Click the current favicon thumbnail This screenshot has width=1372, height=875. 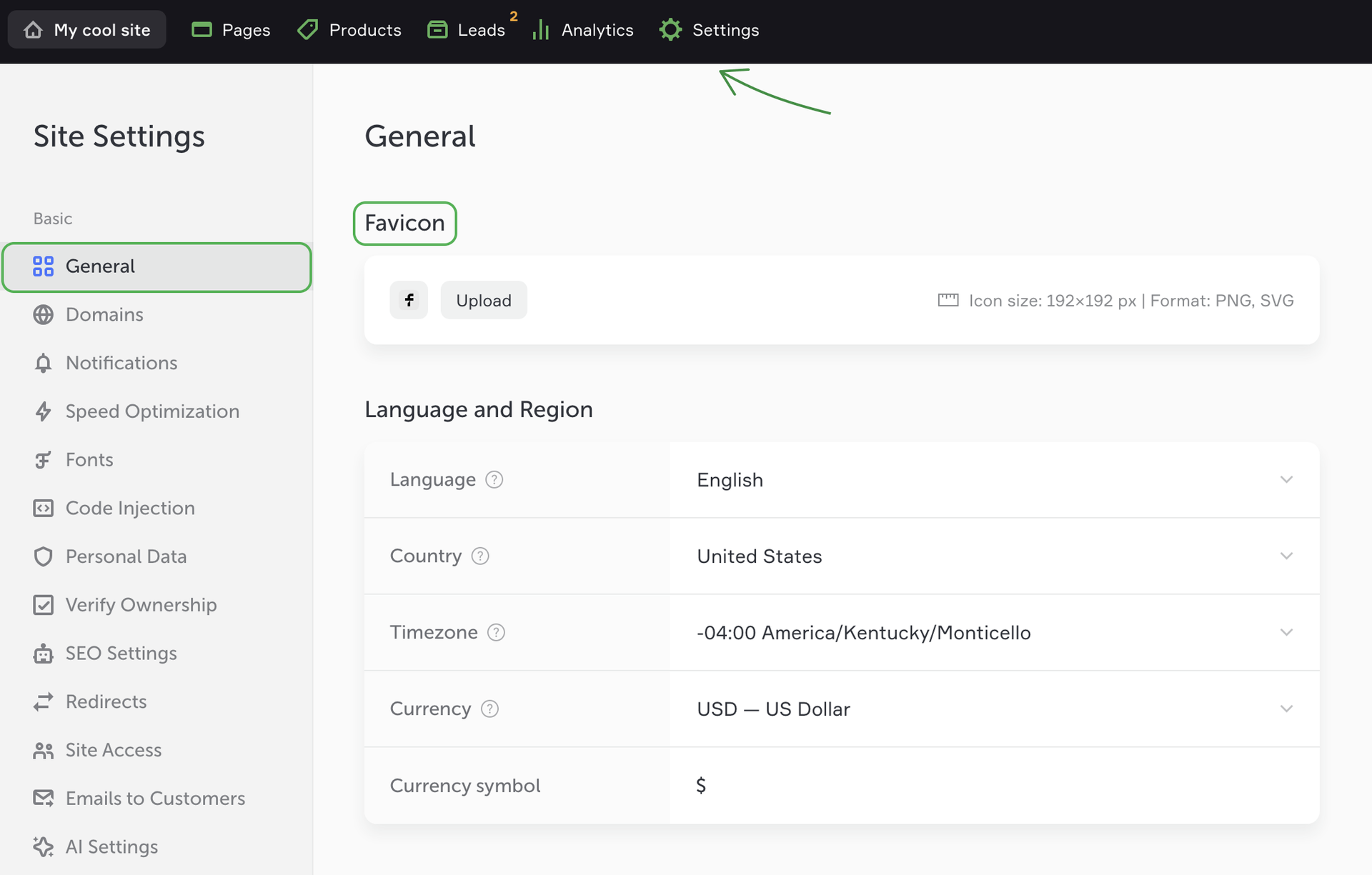(409, 300)
